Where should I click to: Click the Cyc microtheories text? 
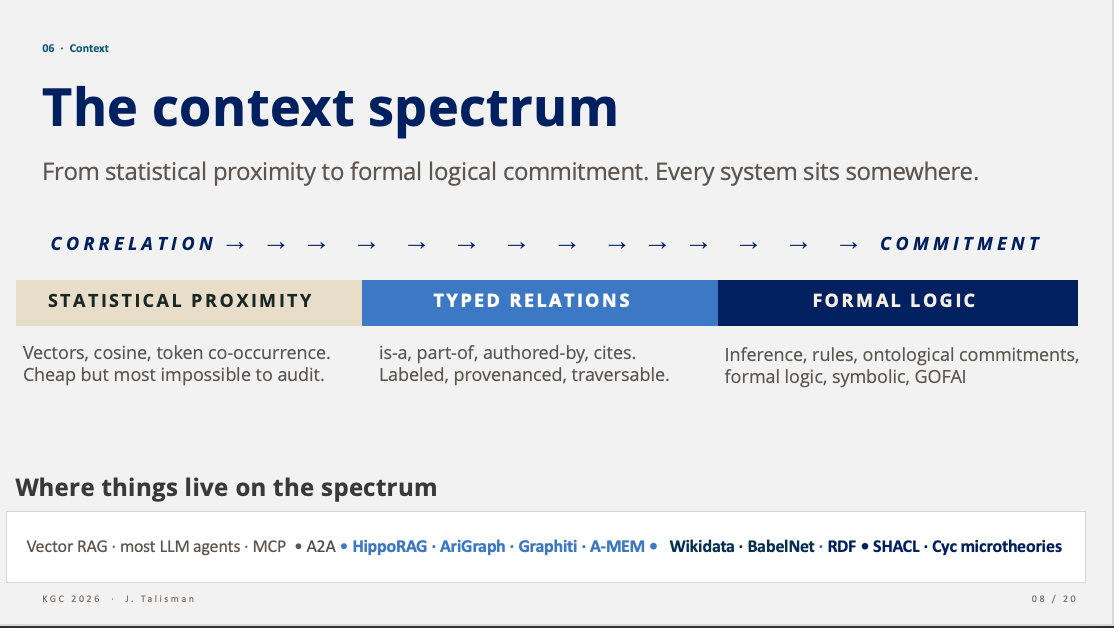(997, 546)
